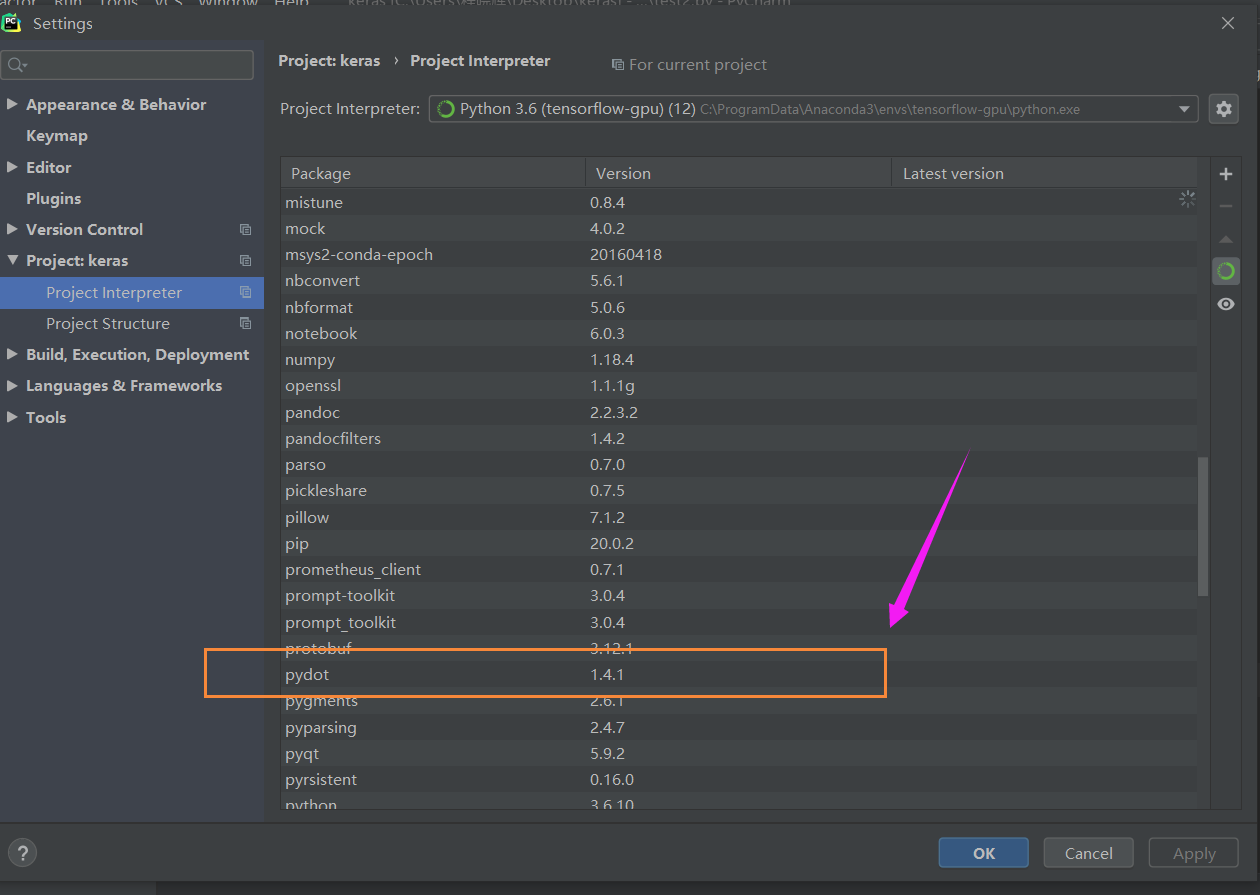Select the numpy package row
This screenshot has height=895, width=1260.
click(739, 359)
